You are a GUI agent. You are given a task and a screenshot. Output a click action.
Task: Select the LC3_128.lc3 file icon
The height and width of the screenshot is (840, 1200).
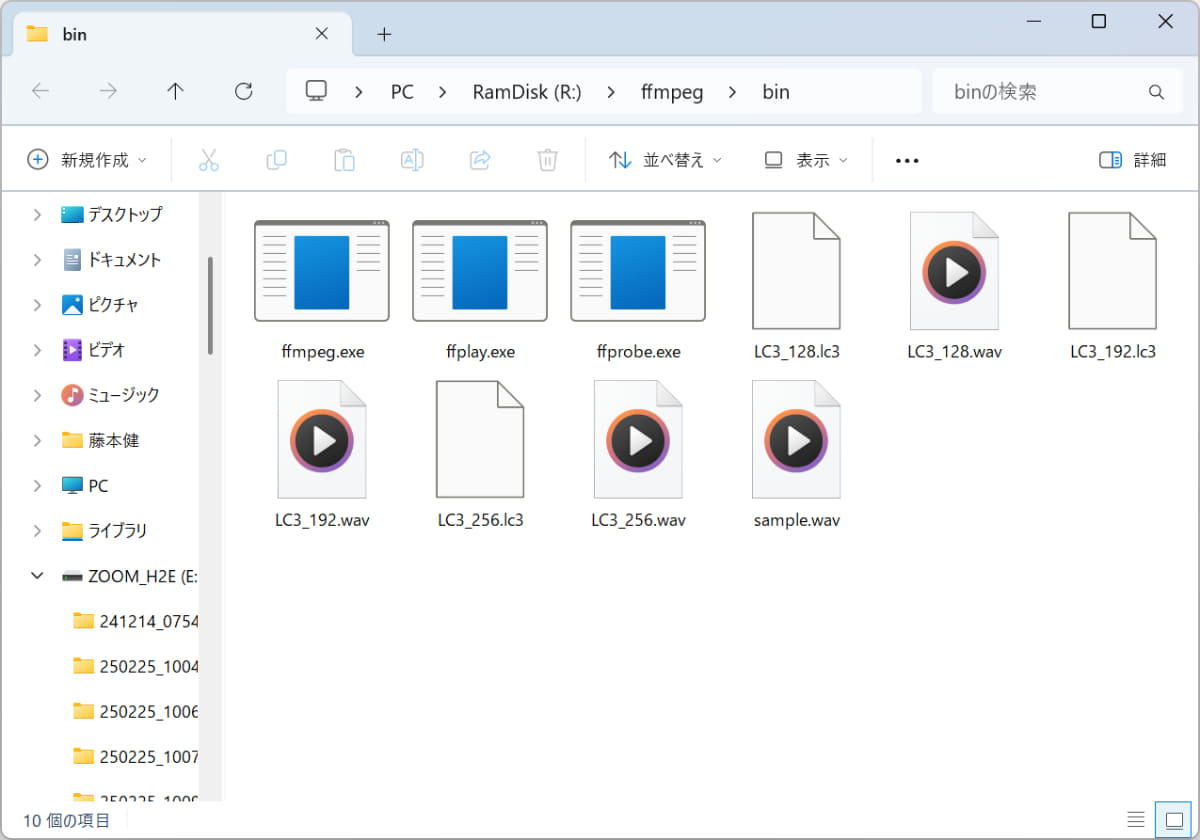pos(796,271)
